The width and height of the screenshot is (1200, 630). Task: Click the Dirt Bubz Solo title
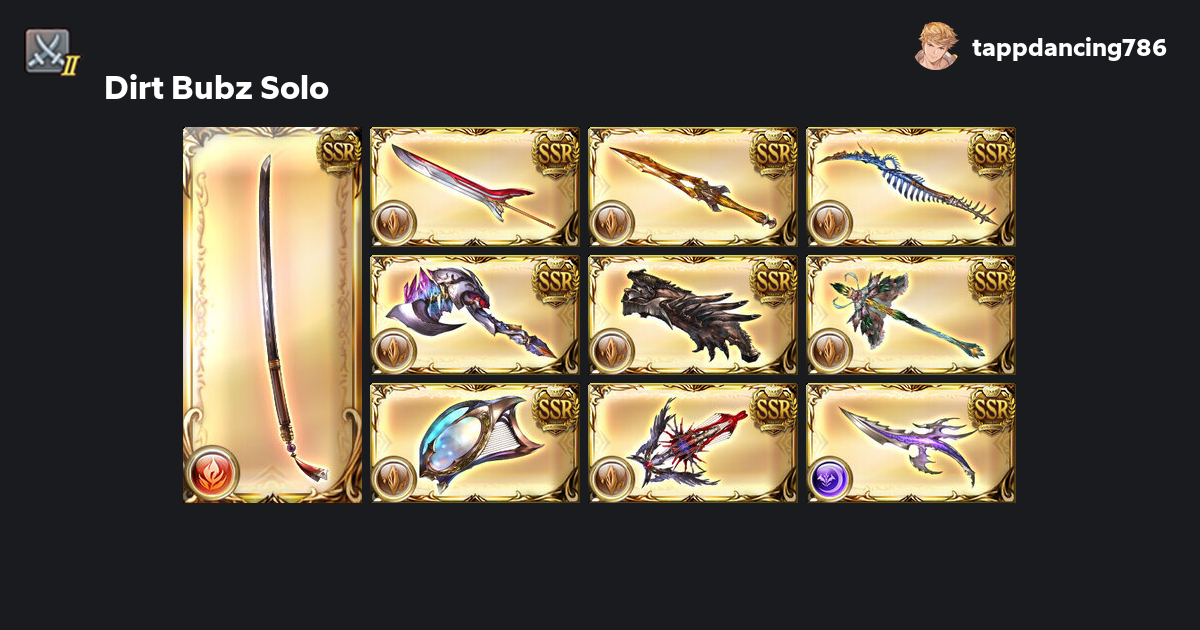tap(217, 88)
